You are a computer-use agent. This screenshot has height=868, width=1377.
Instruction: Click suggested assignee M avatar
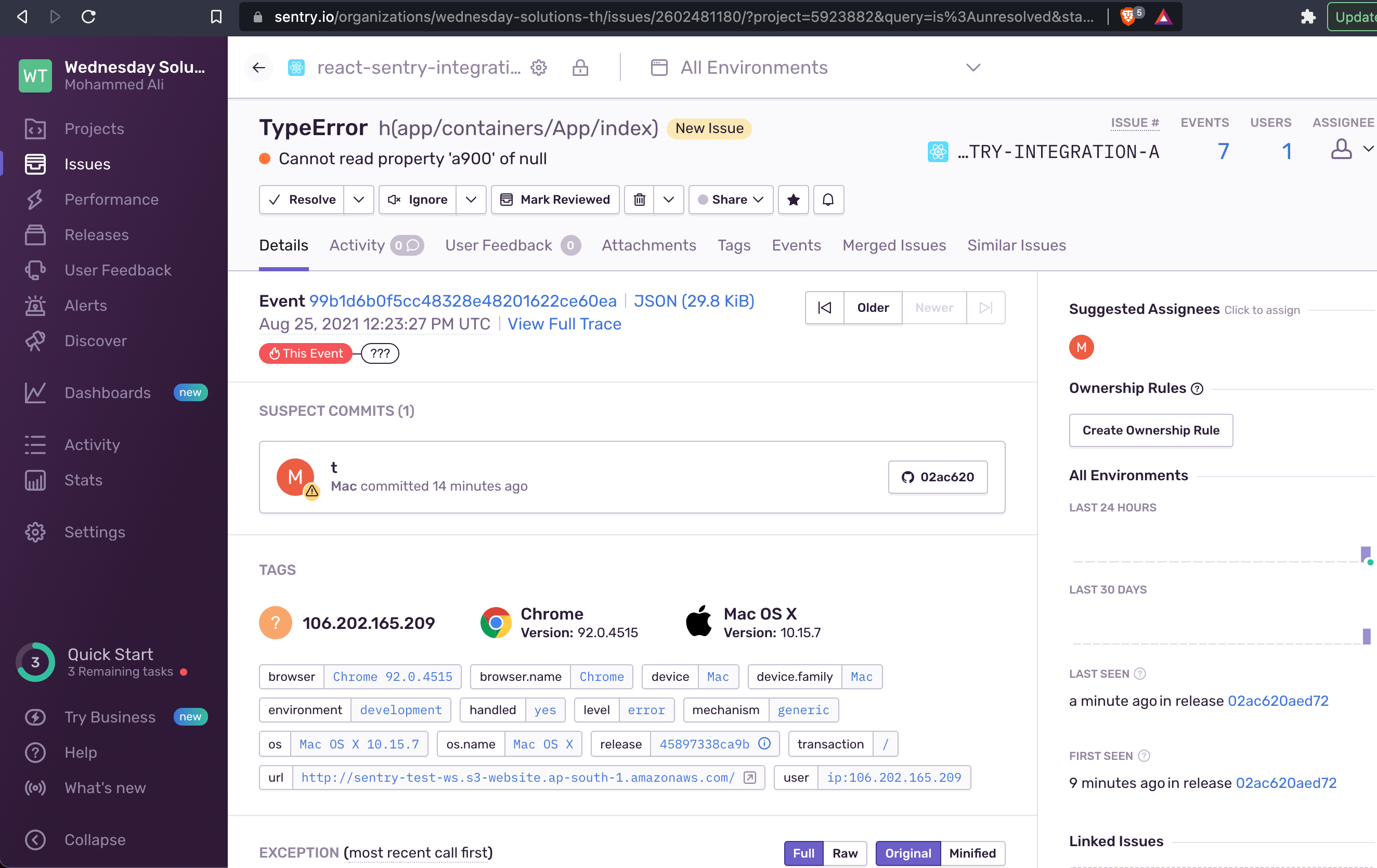click(x=1081, y=347)
